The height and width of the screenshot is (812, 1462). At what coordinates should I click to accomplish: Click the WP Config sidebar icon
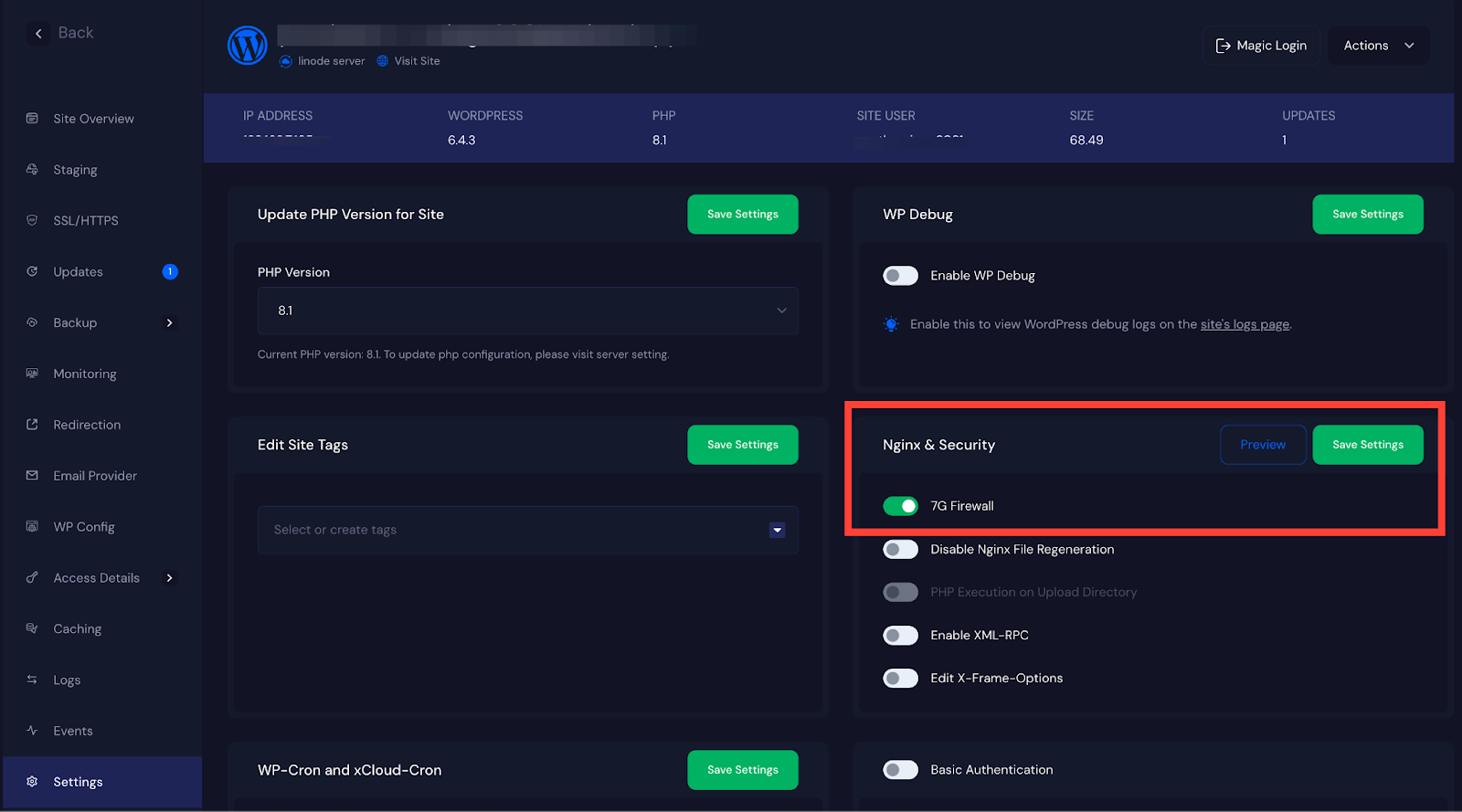32,527
